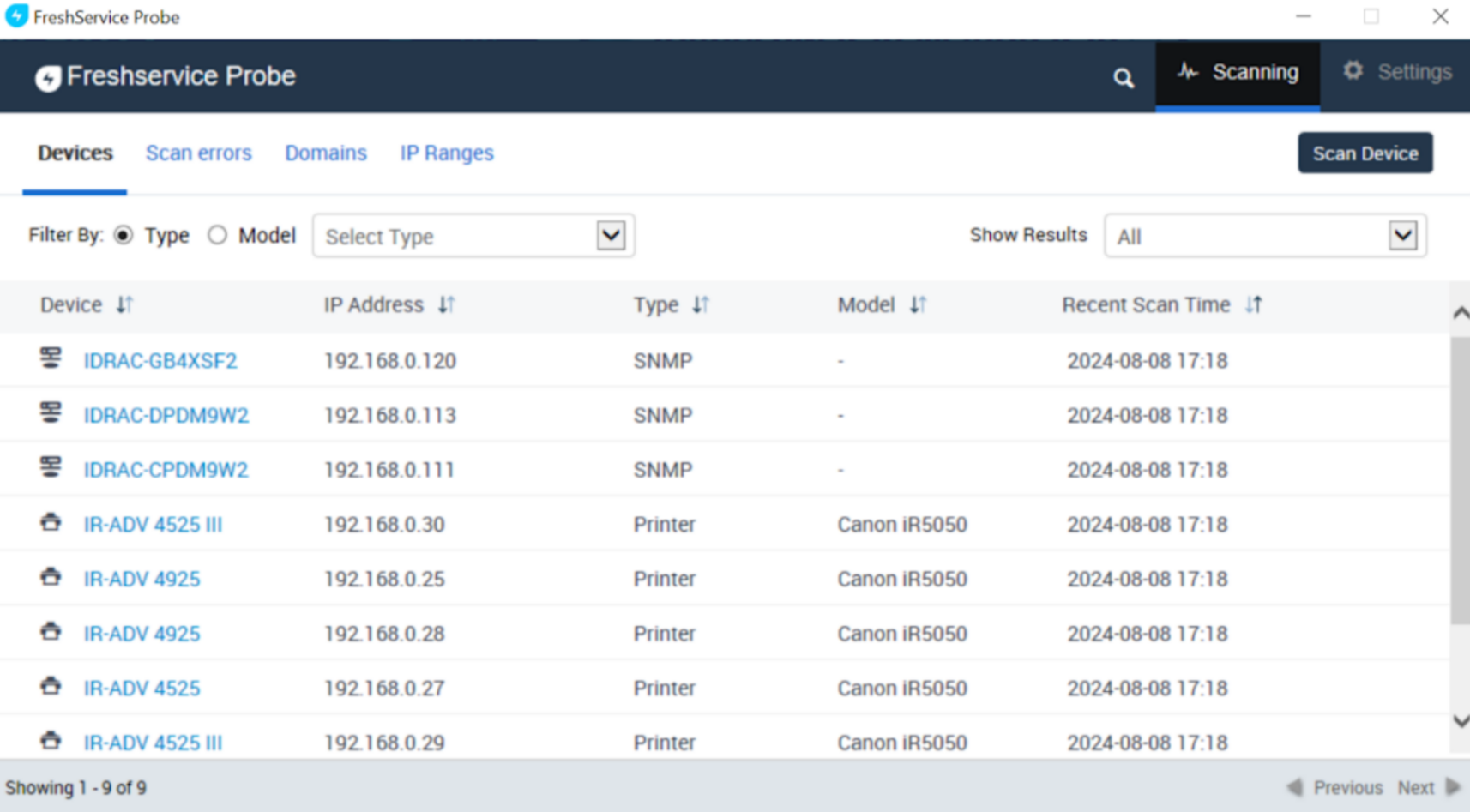Click the FreshService Probe title bar icon
1470x812 pixels.
[x=16, y=16]
